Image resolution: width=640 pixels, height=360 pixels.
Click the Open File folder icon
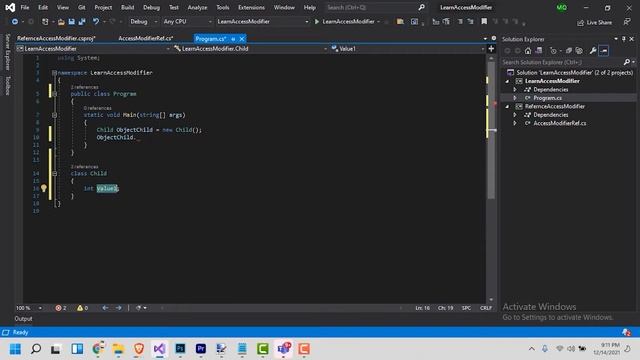tap(61, 22)
